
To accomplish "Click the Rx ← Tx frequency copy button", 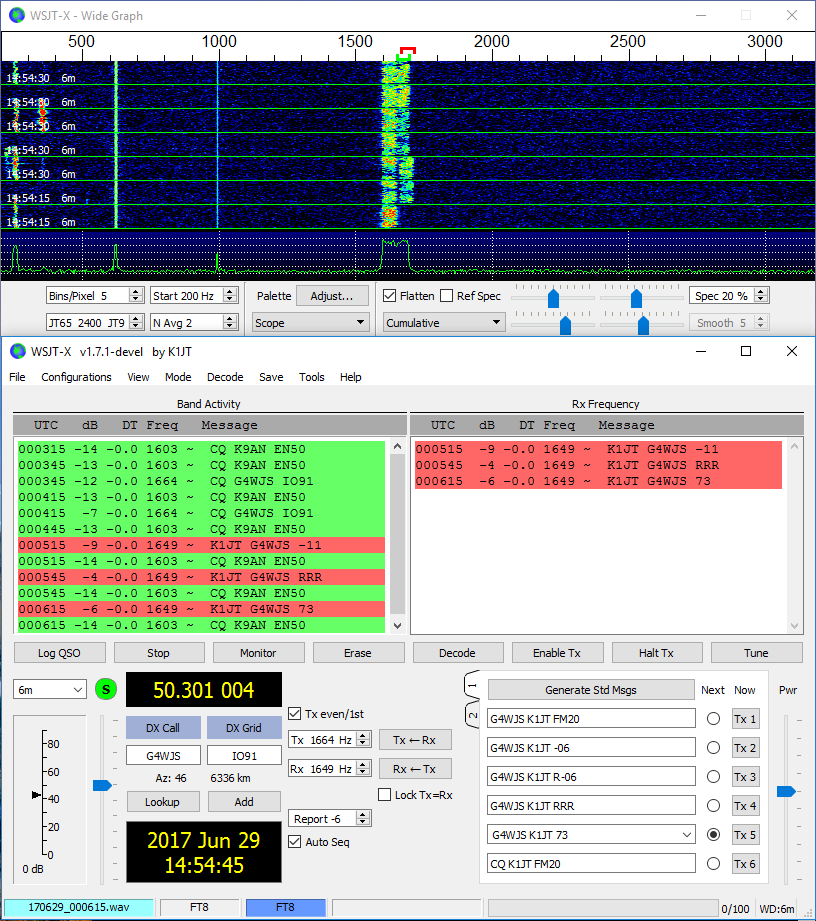I will (415, 769).
